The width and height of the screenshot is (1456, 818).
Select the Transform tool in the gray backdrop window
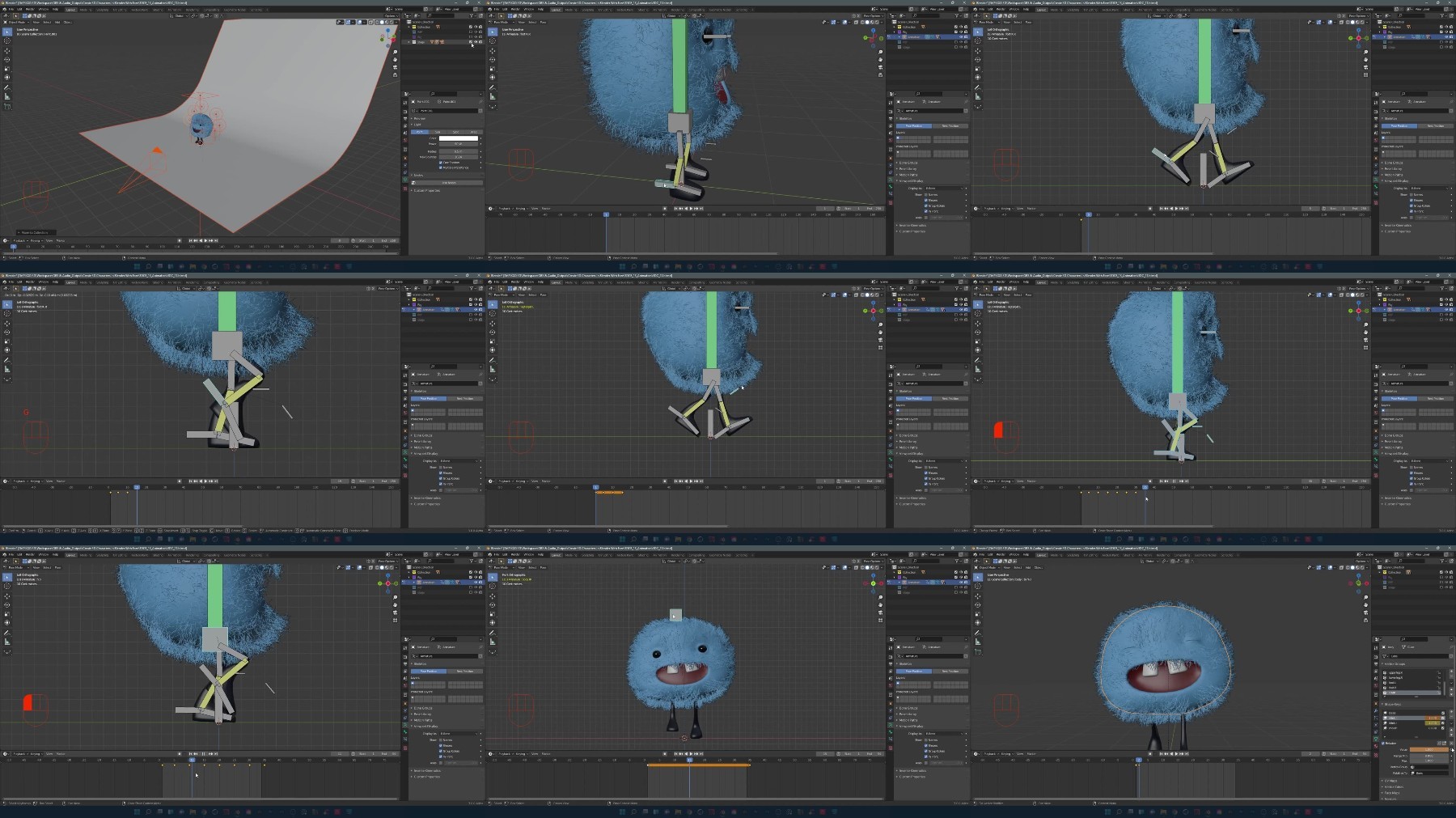tap(7, 78)
